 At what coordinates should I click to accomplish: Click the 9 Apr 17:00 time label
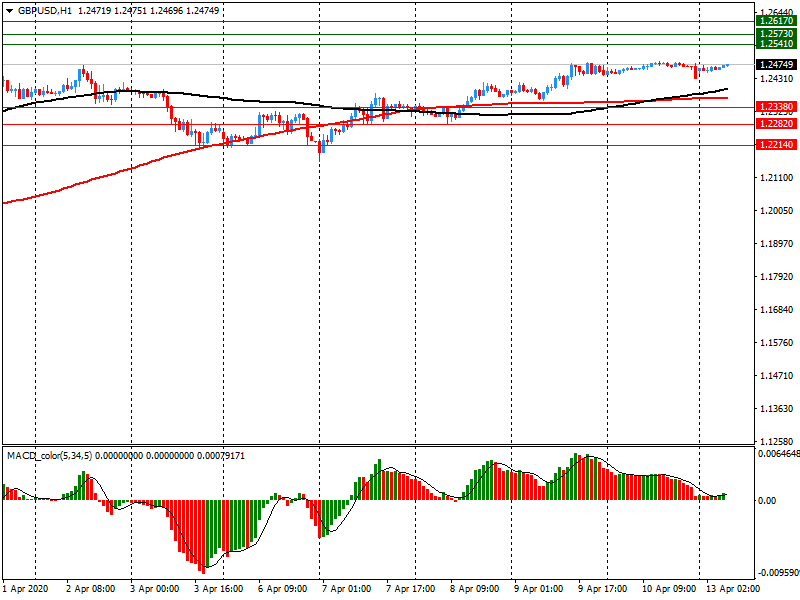(602, 589)
